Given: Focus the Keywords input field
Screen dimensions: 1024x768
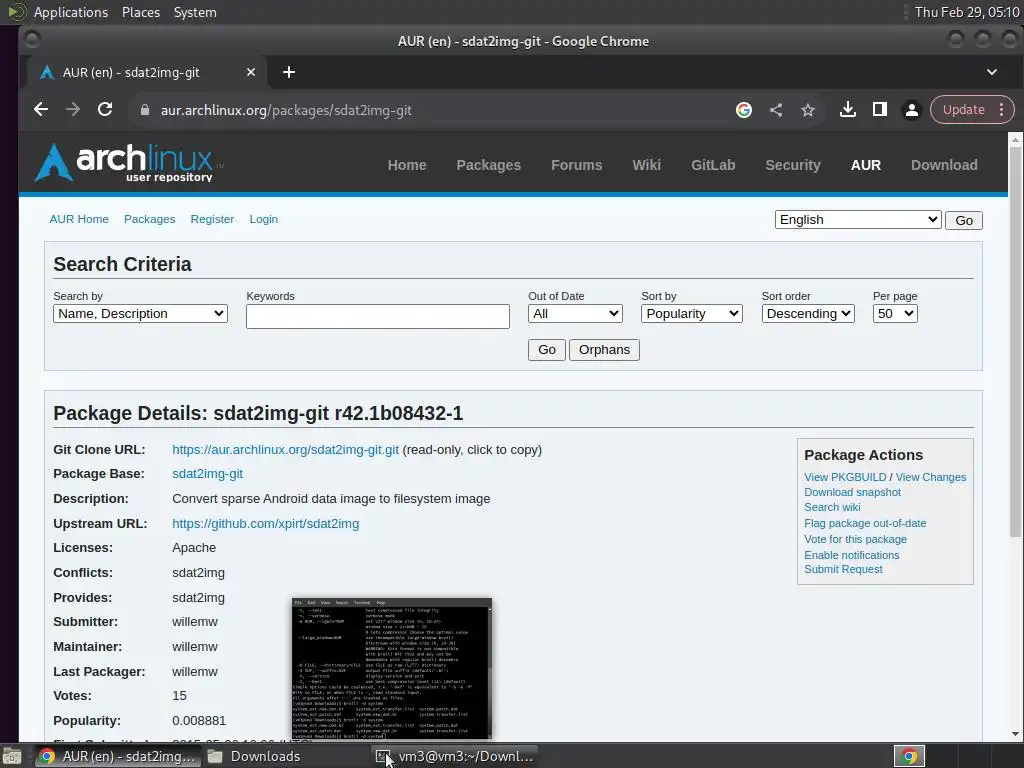Looking at the screenshot, I should click(x=377, y=316).
